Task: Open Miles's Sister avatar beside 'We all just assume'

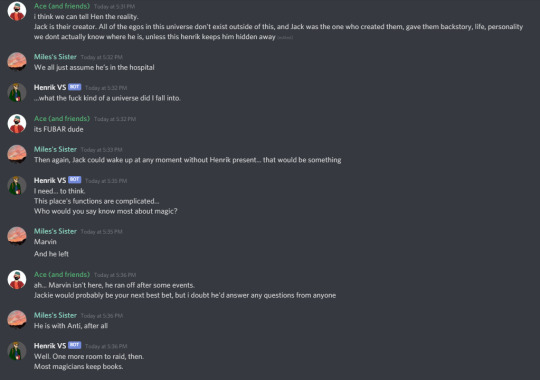Action: tap(17, 62)
